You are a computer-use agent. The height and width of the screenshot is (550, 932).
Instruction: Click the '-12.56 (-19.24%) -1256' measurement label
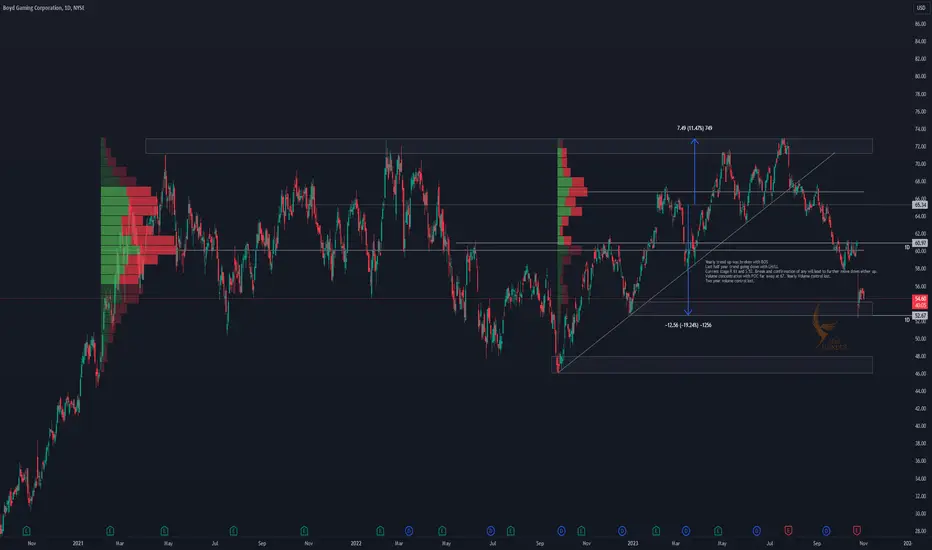(688, 325)
